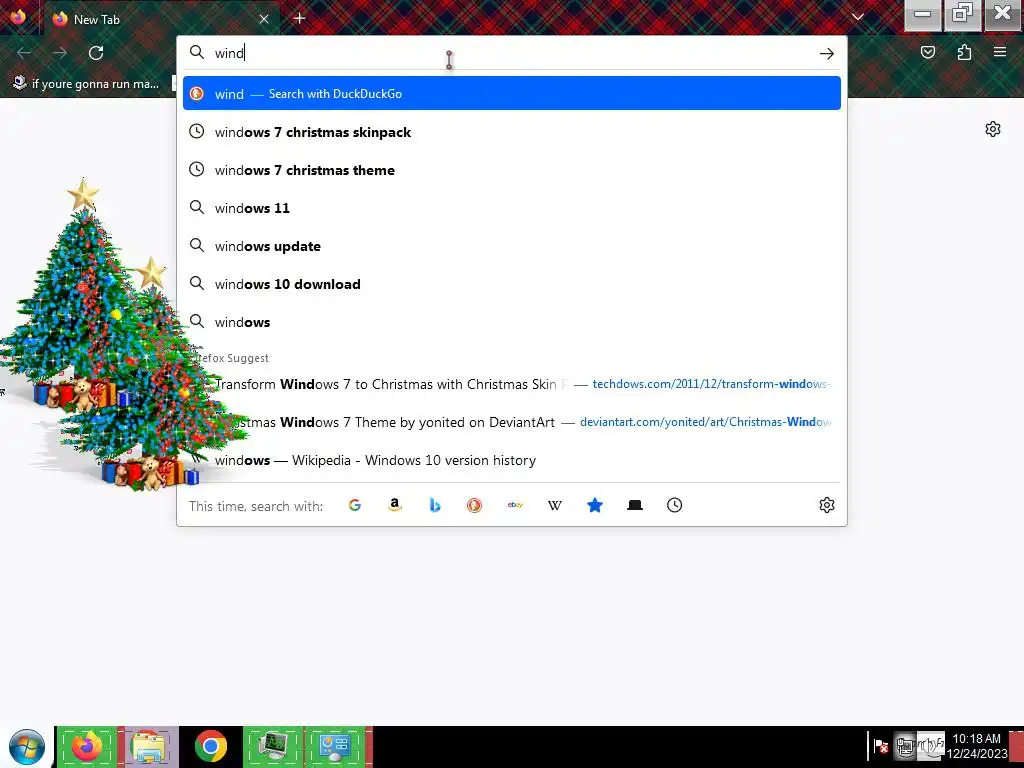Viewport: 1024px width, 768px height.
Task: Go forward one page
Action: (60, 53)
